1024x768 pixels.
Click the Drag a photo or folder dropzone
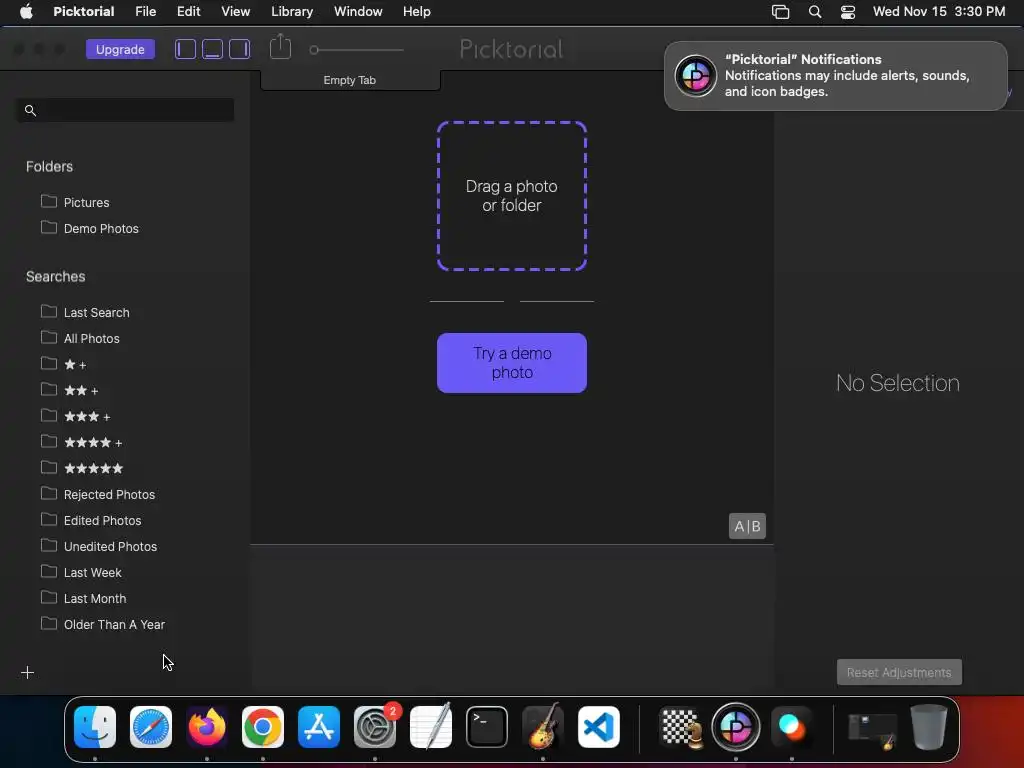point(512,196)
